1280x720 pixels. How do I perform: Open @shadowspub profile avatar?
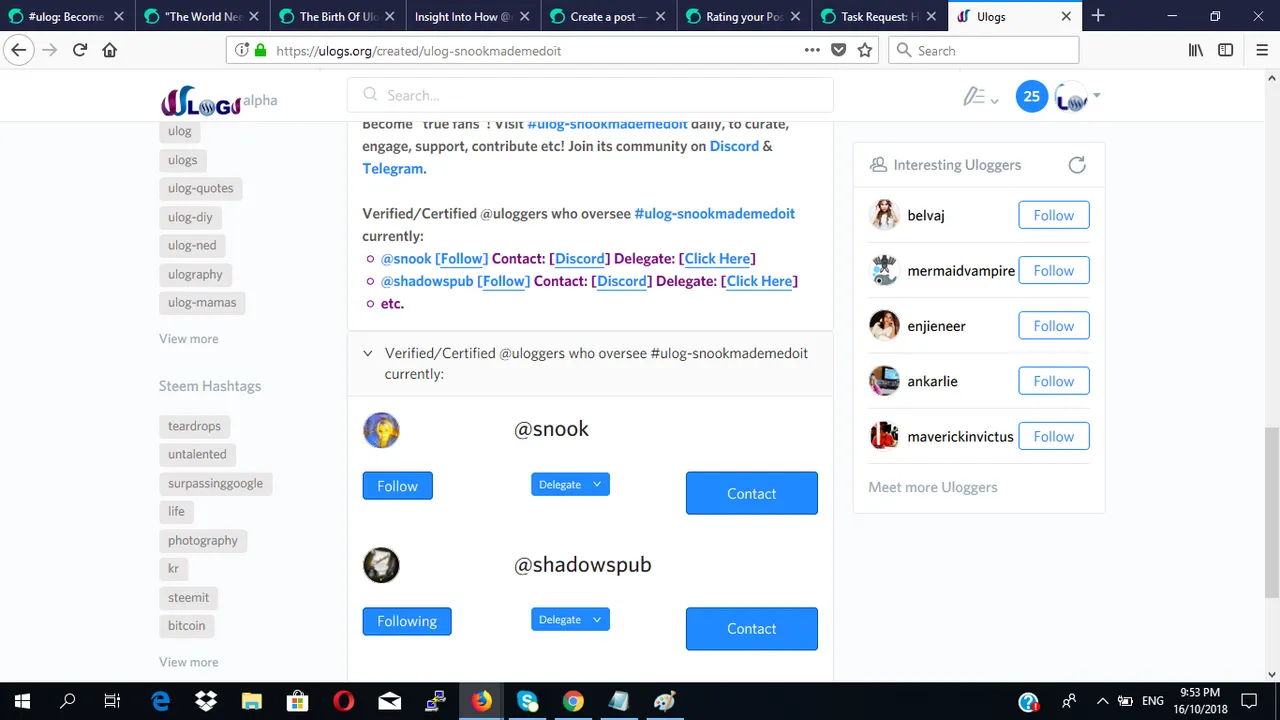pos(381,565)
